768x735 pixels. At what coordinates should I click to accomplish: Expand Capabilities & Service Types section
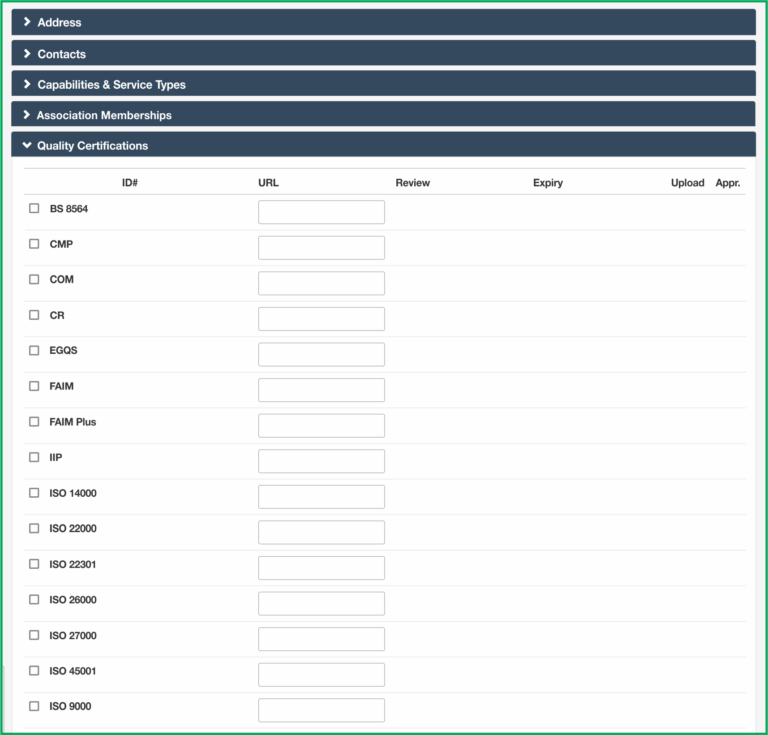point(384,84)
